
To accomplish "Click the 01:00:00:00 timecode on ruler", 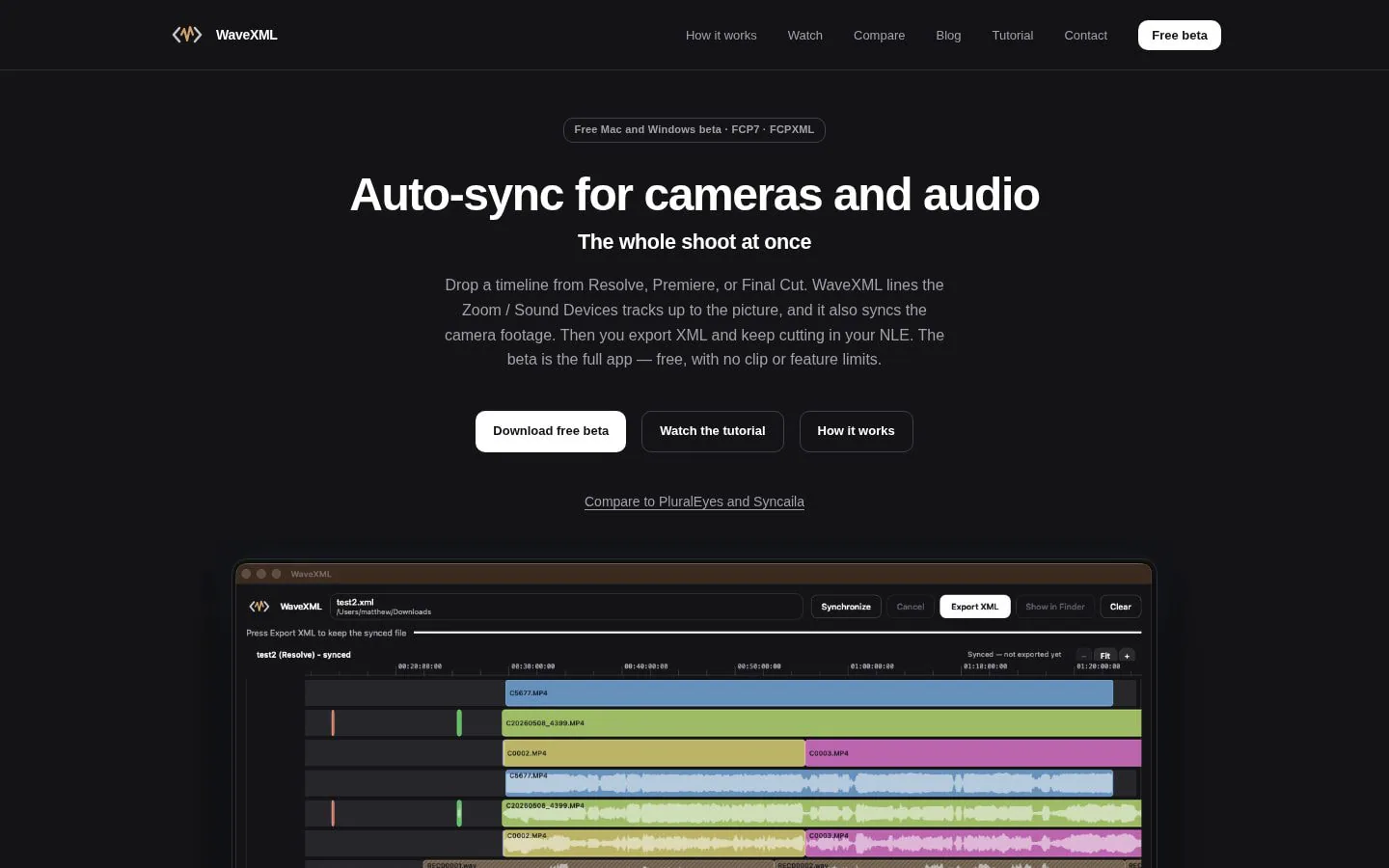I will click(x=872, y=666).
